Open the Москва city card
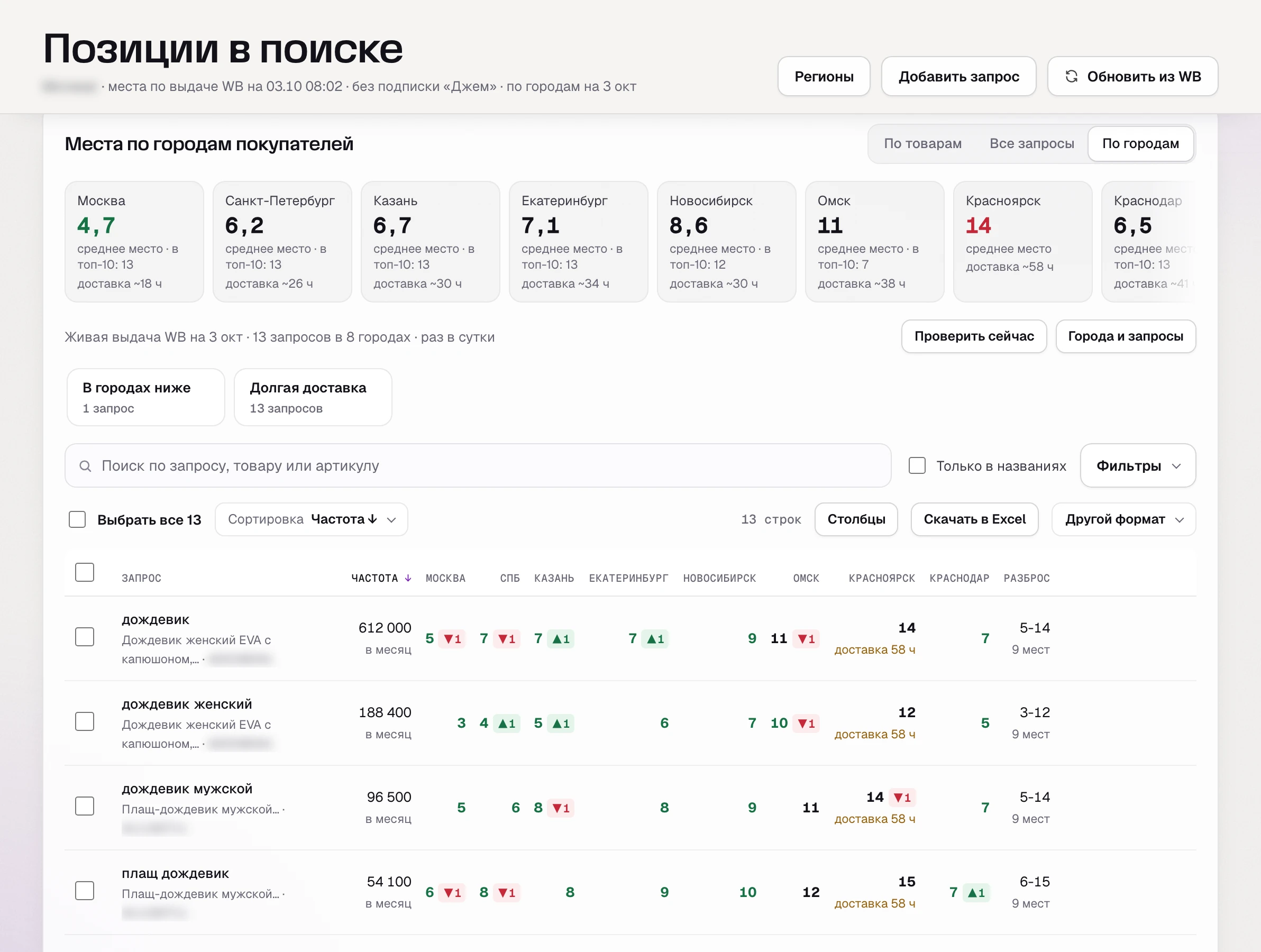Viewport: 1261px width, 952px height. click(x=134, y=242)
